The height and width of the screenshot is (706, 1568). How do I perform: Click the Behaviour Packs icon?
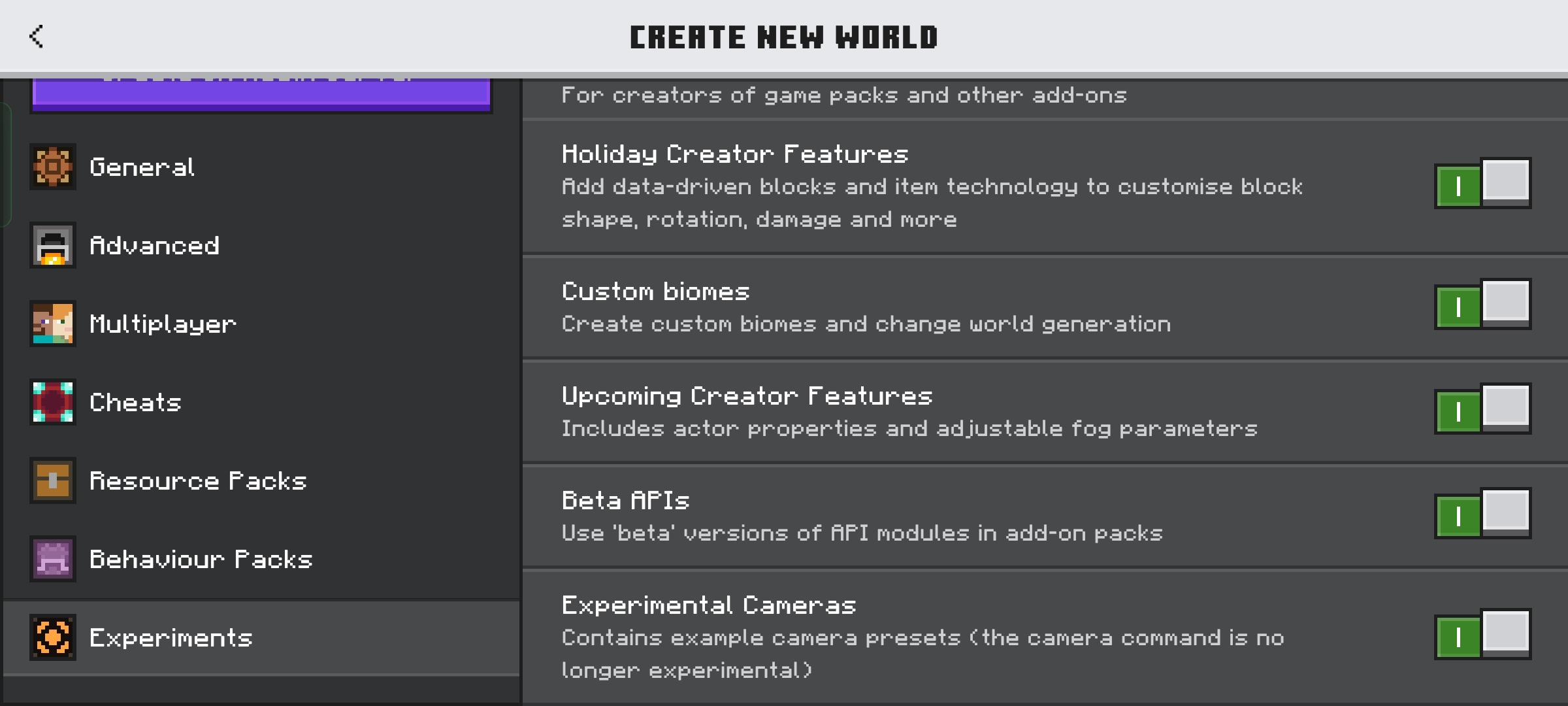pyautogui.click(x=52, y=559)
